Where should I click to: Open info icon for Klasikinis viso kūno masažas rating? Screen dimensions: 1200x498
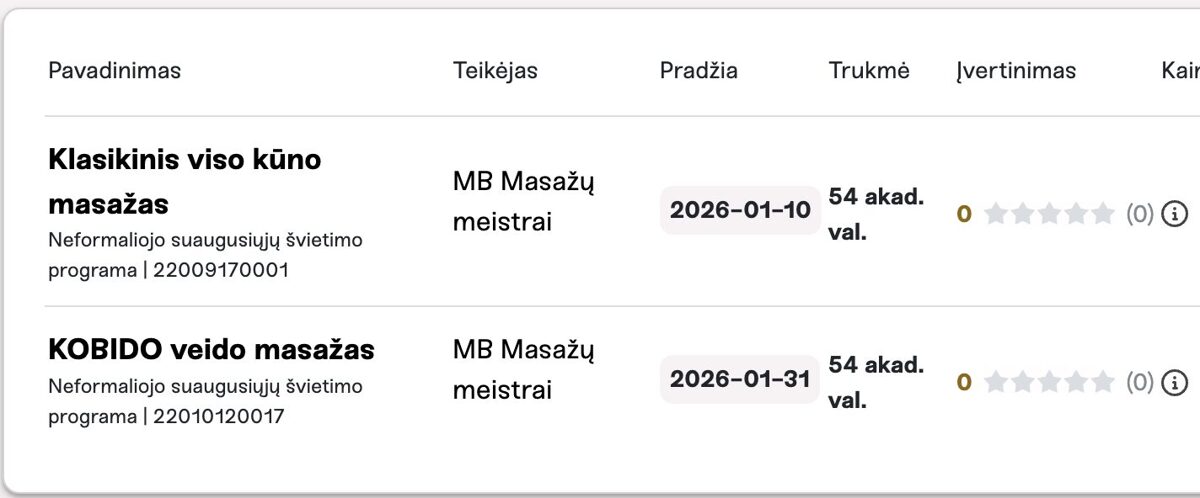1175,213
